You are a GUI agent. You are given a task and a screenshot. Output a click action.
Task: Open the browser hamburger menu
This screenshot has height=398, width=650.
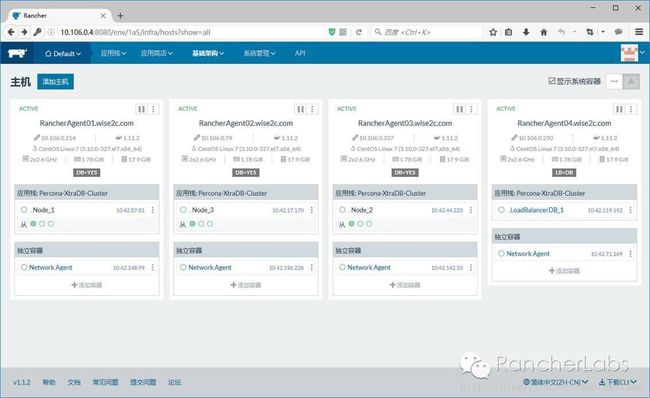tap(639, 32)
